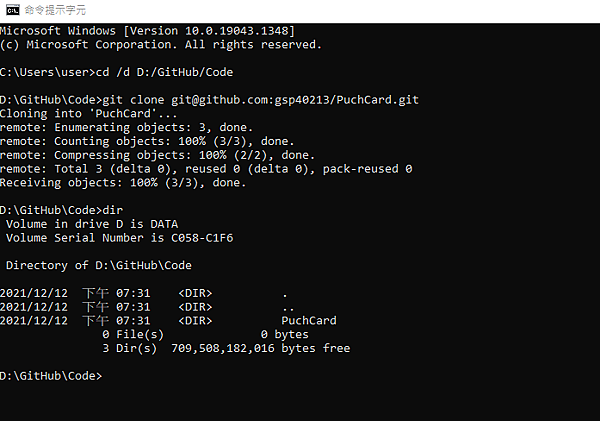Click the final D:\GitHub\Code> prompt line
The image size is (600, 421).
[51, 376]
